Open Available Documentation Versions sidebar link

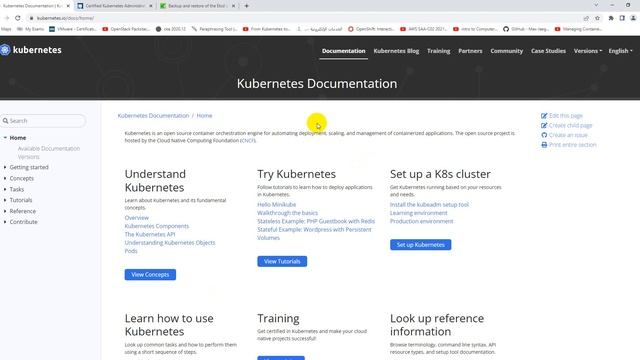tap(49, 153)
